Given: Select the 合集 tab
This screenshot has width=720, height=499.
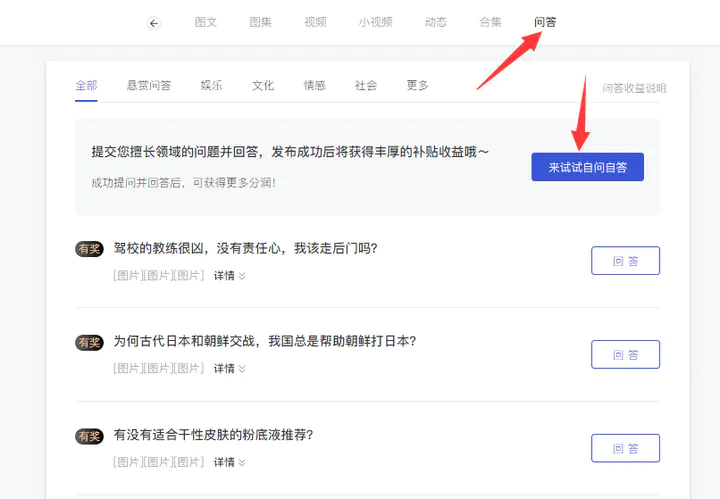Looking at the screenshot, I should click(x=490, y=22).
